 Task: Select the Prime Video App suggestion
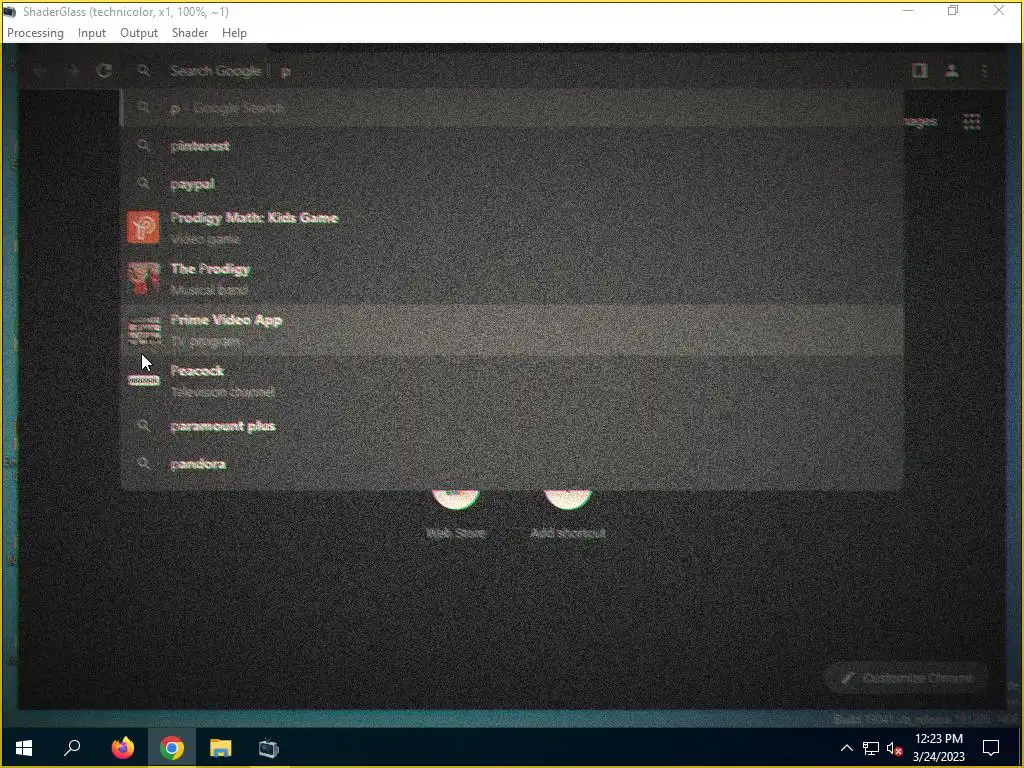(513, 330)
